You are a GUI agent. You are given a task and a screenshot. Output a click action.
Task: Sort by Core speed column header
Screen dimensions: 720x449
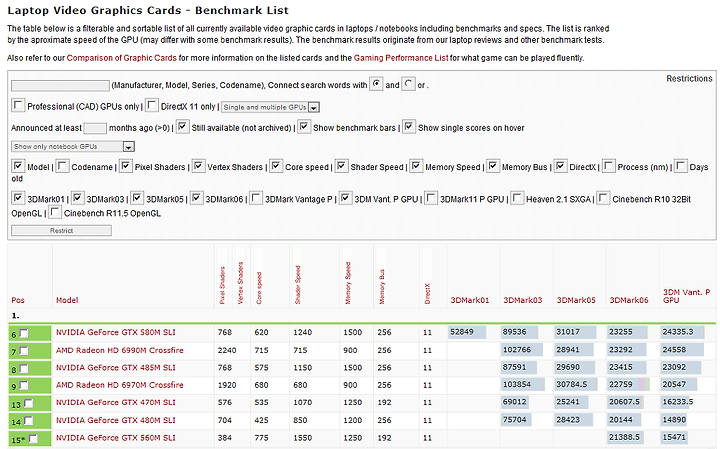click(x=259, y=288)
